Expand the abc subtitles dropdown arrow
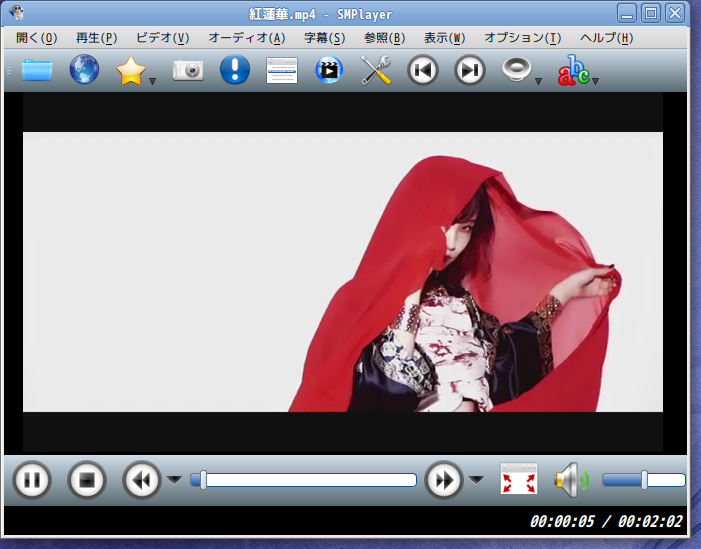This screenshot has height=549, width=701. pos(595,81)
